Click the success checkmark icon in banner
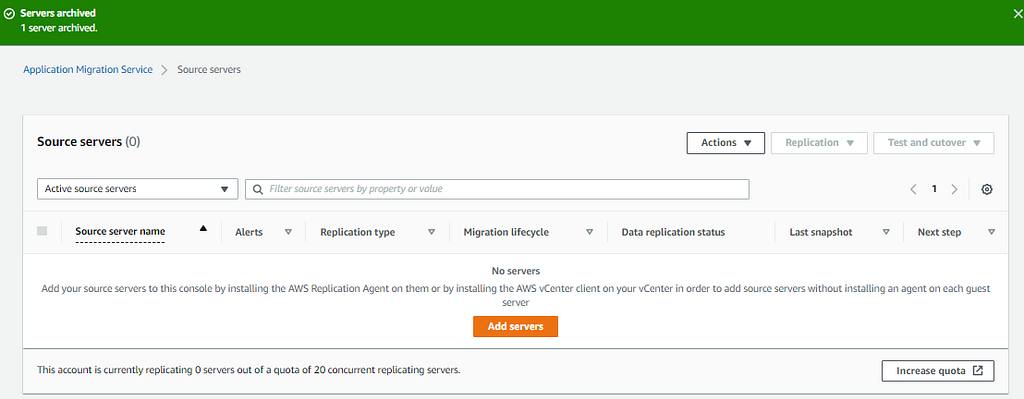The height and width of the screenshot is (399, 1024). click(x=9, y=13)
